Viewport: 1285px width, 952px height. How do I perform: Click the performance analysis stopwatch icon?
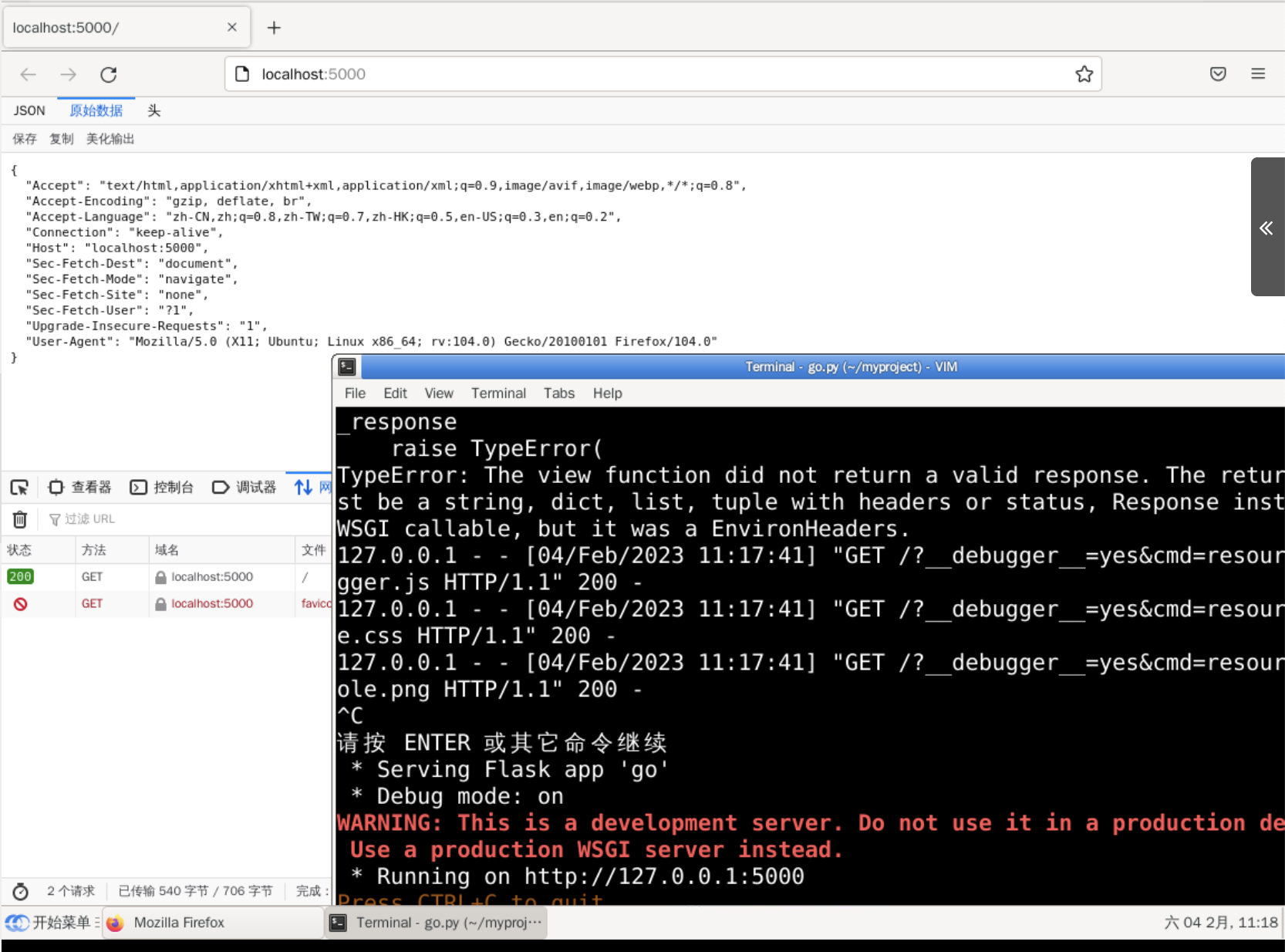point(21,892)
